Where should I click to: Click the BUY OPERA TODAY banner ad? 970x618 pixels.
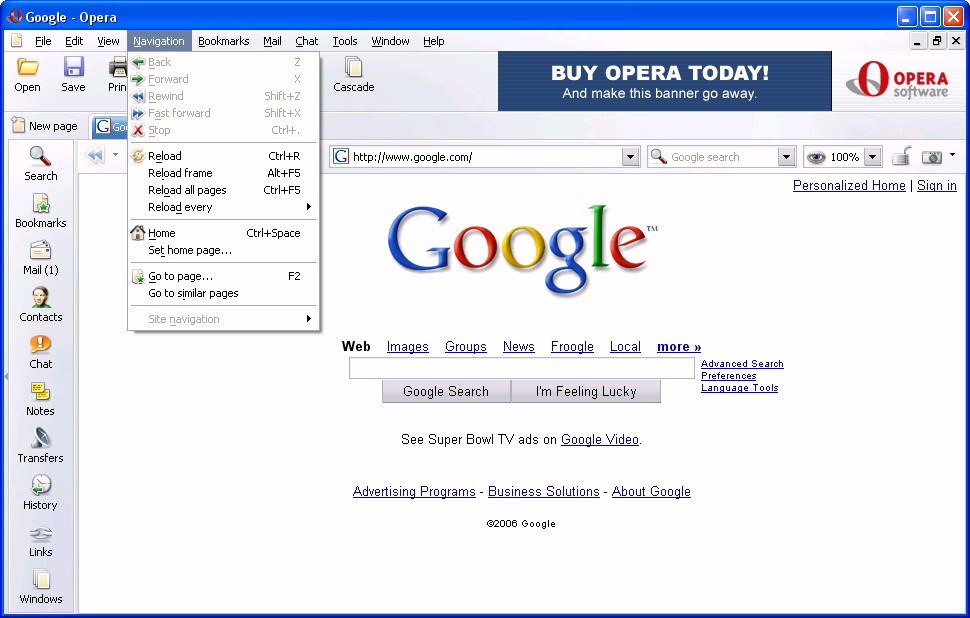664,81
